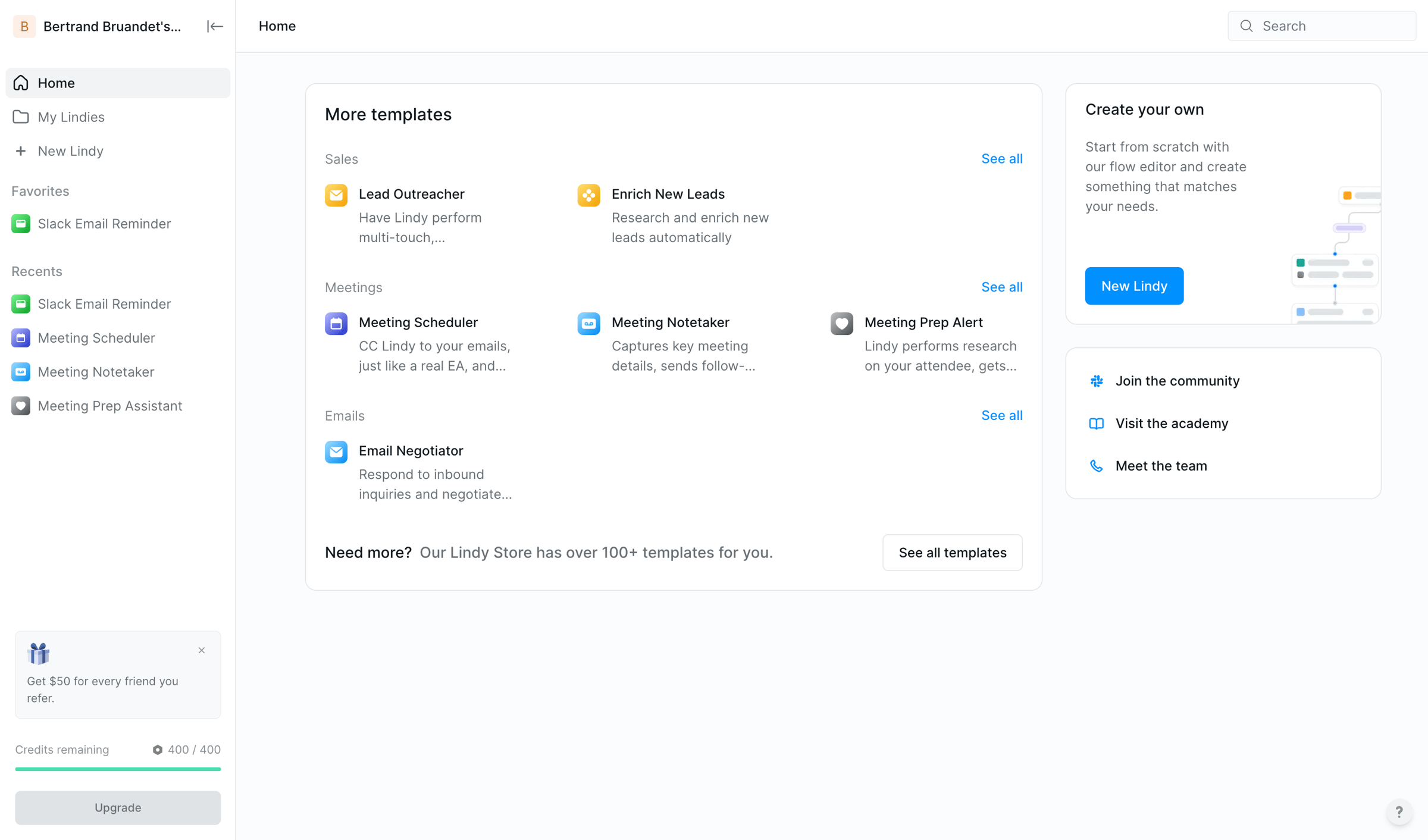Viewport: 1428px width, 840px height.
Task: Click the referral gift icon
Action: [39, 654]
